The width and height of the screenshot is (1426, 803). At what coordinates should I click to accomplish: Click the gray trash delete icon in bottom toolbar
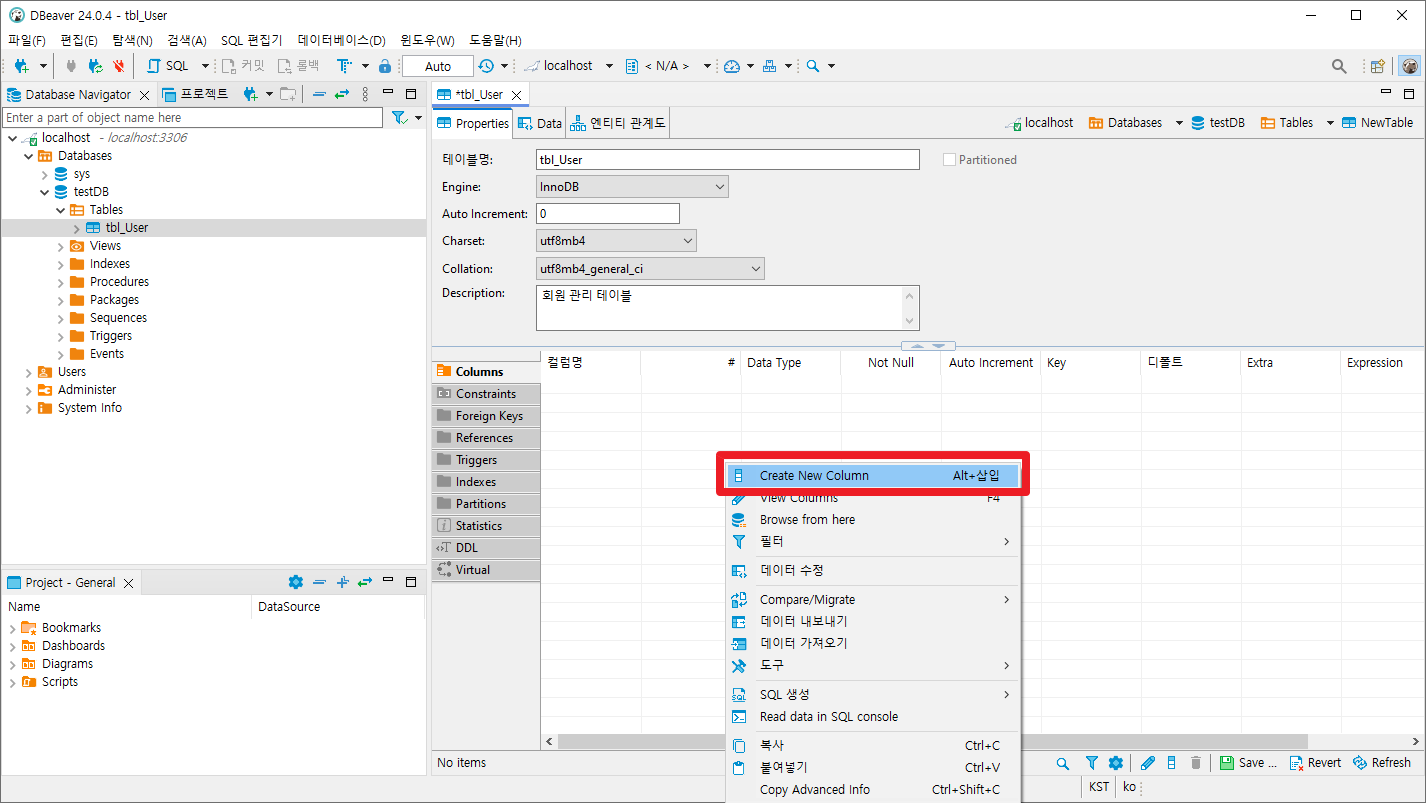tap(1196, 763)
